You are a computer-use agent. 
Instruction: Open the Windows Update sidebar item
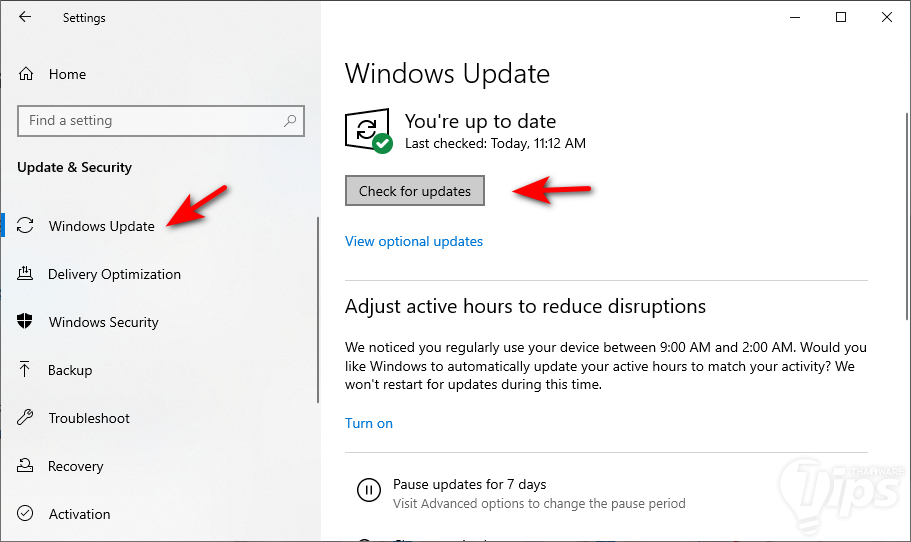click(101, 226)
